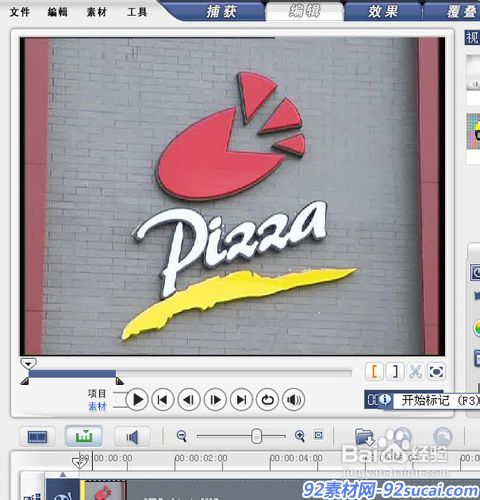The image size is (480, 500).
Task: Open the 素材 menu
Action: point(97,12)
